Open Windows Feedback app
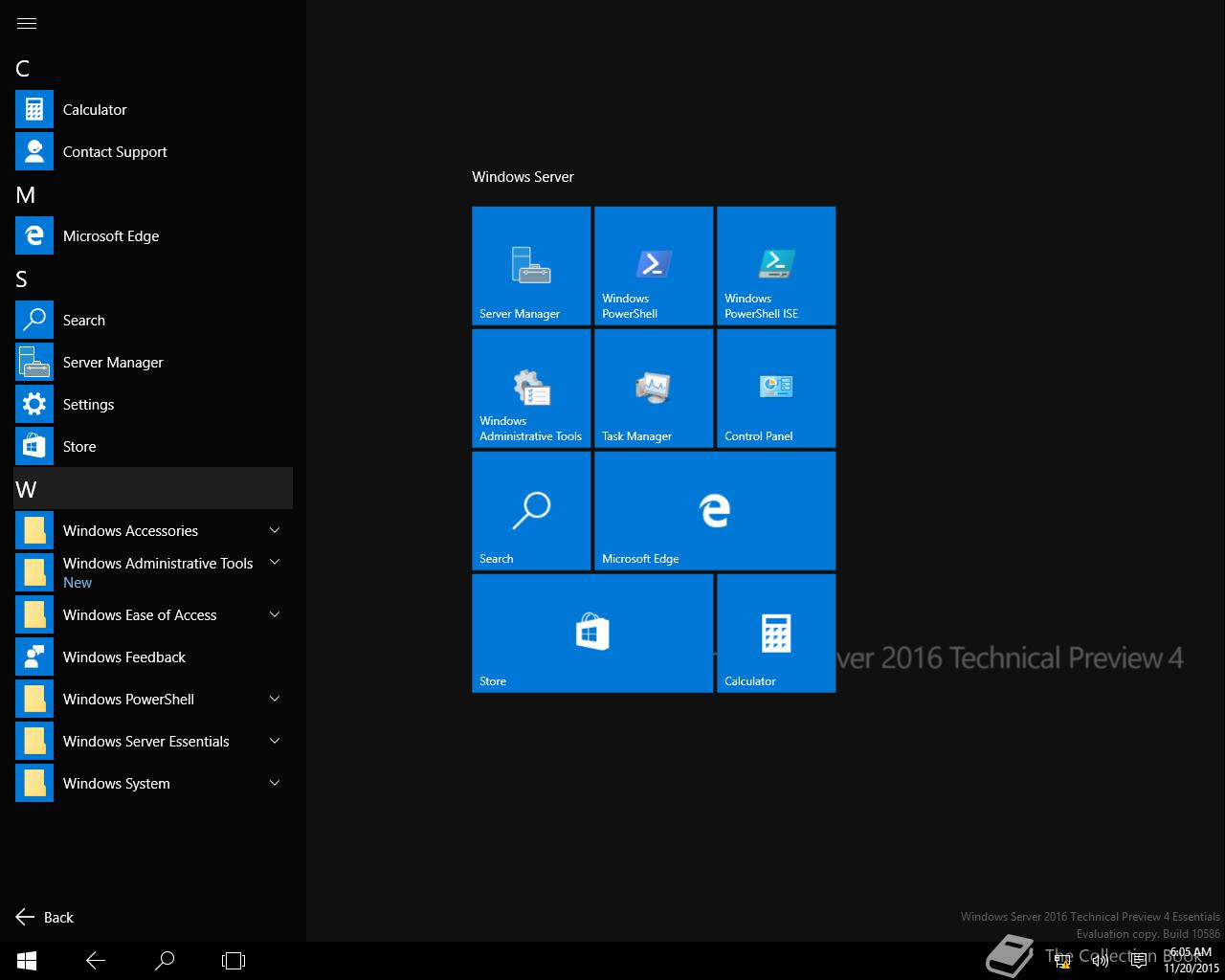 [x=153, y=657]
